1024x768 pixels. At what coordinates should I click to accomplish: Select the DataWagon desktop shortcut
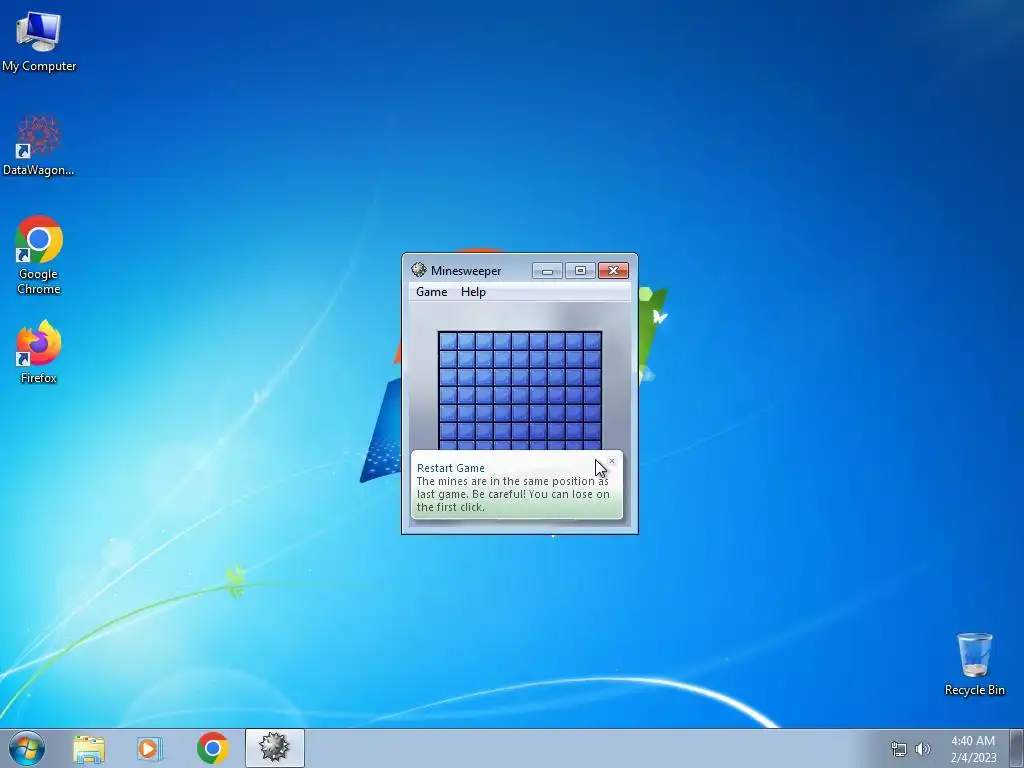(x=39, y=145)
